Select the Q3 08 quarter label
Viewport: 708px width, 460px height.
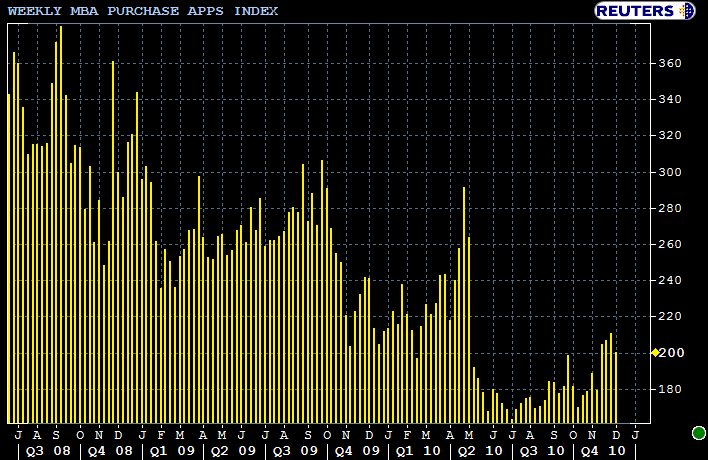49,450
